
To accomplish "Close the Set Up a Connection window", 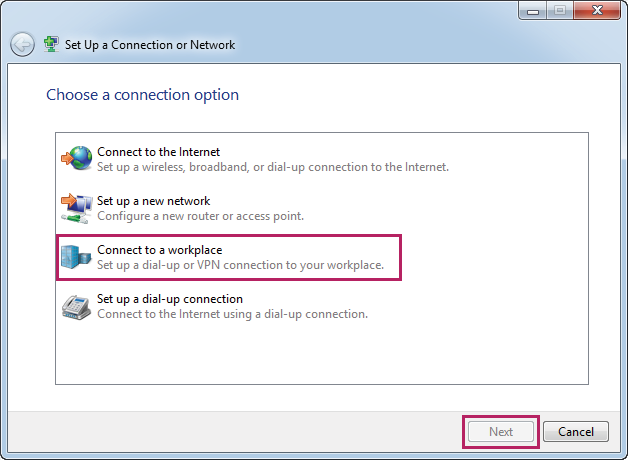I will (596, 12).
